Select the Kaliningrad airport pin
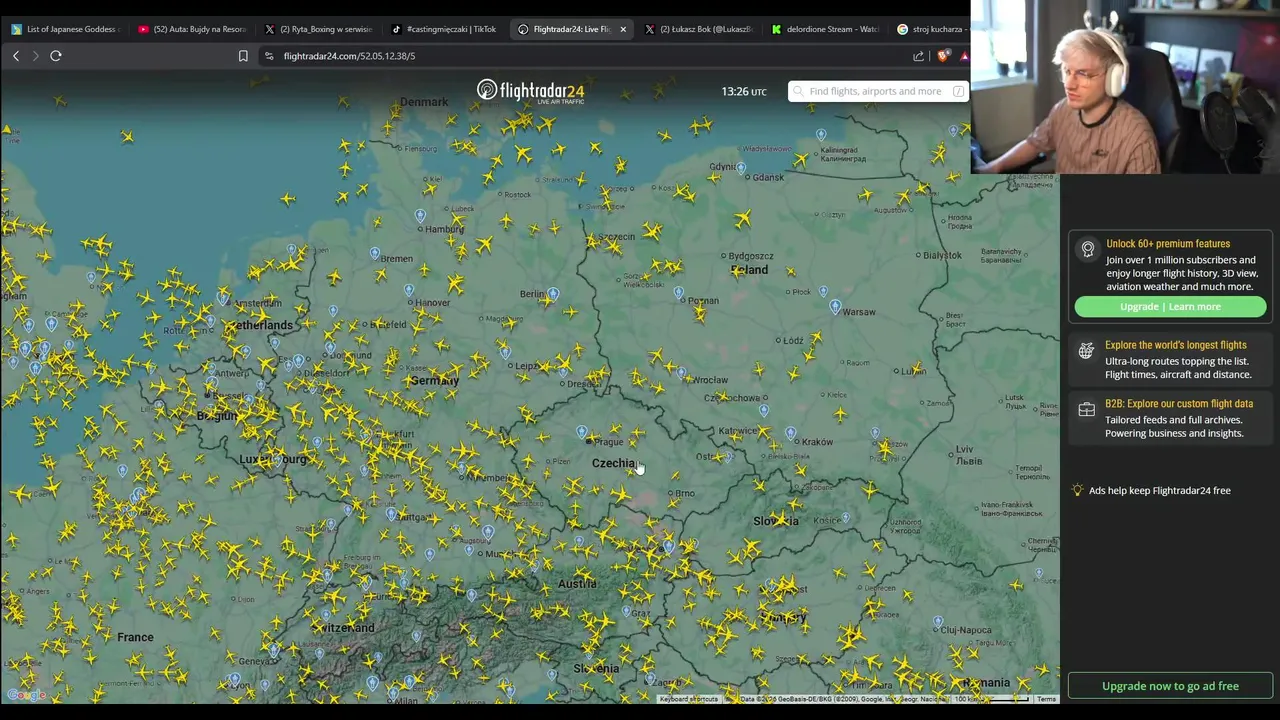Image resolution: width=1280 pixels, height=720 pixels. click(x=821, y=134)
